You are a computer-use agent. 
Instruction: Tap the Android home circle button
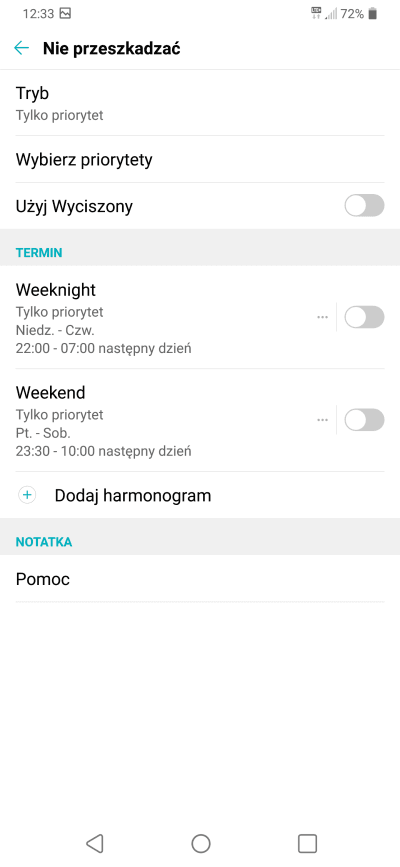click(x=200, y=843)
